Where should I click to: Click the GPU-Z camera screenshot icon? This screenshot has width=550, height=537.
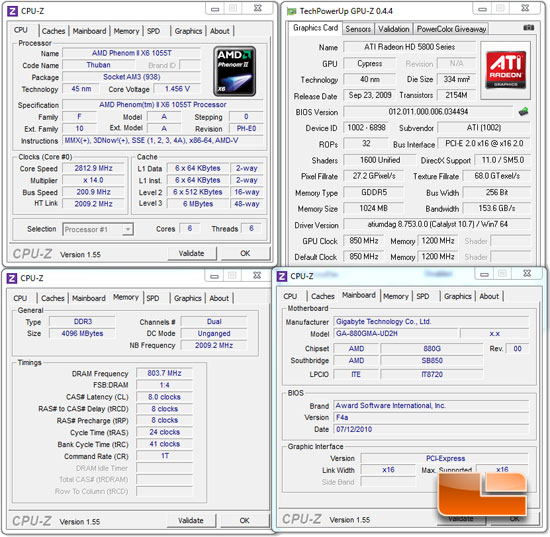click(528, 28)
